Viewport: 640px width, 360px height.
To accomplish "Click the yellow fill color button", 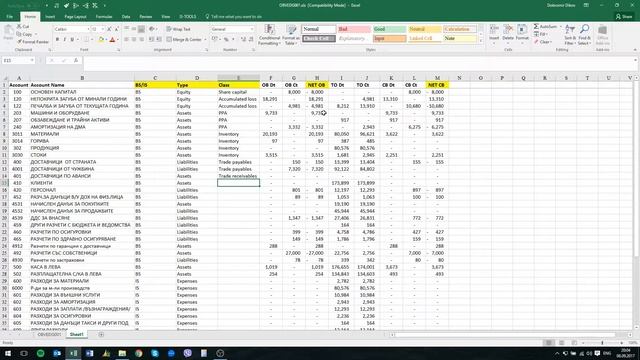I will pos(101,40).
